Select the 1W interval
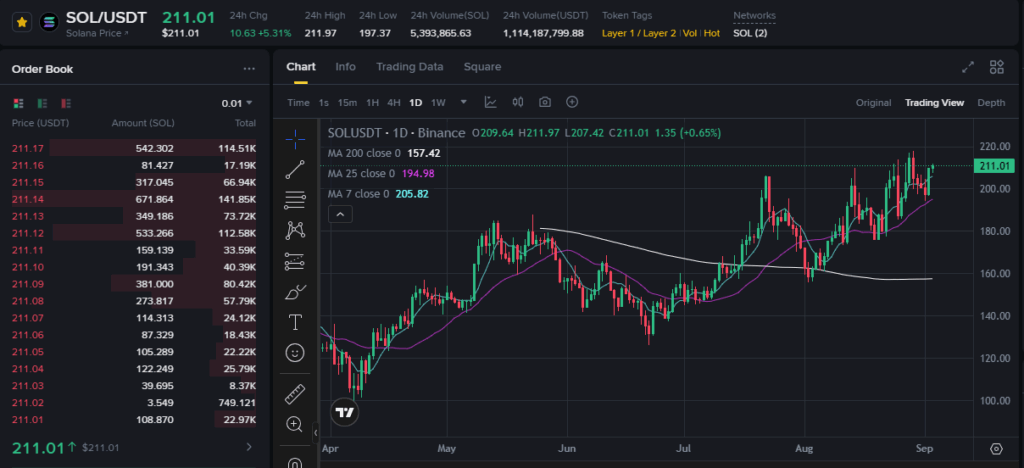 pos(438,102)
